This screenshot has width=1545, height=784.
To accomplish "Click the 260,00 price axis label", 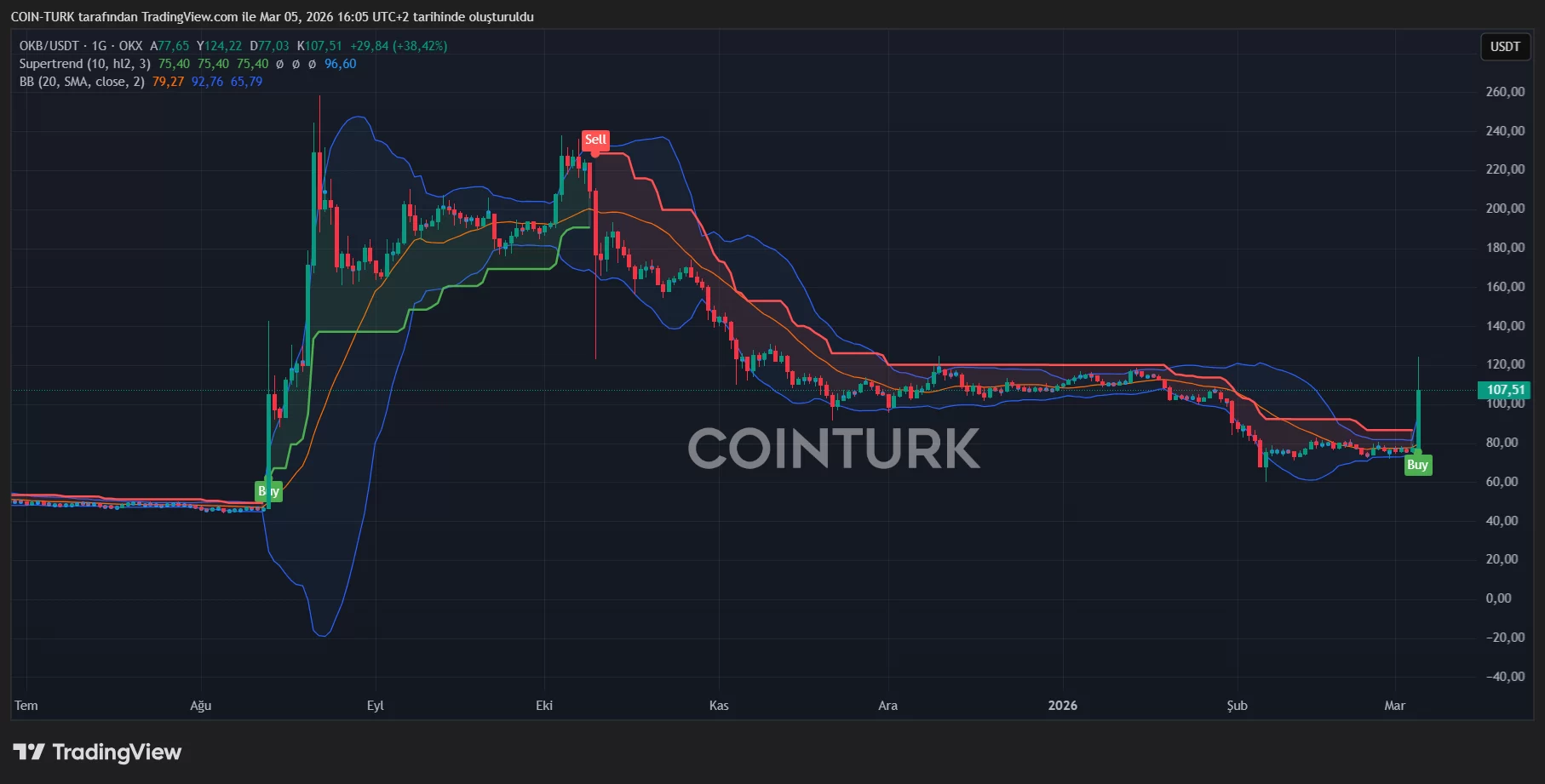I will (x=1504, y=92).
